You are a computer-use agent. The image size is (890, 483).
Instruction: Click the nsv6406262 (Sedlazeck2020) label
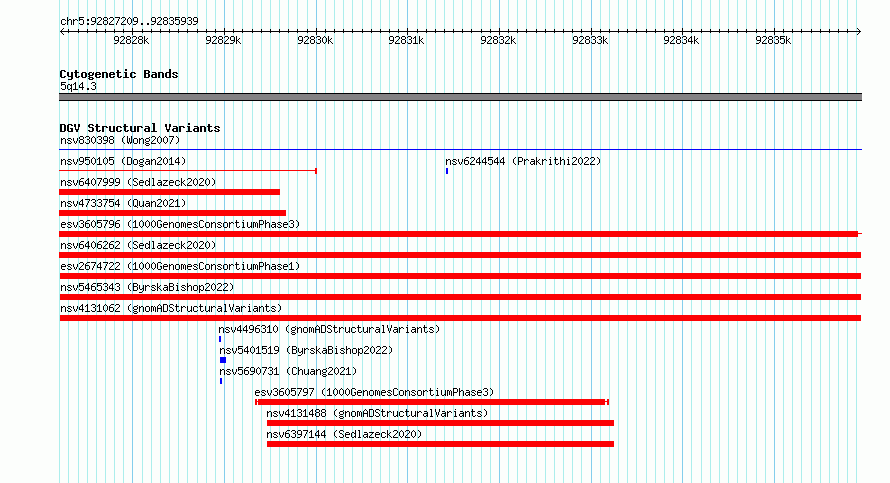click(138, 245)
